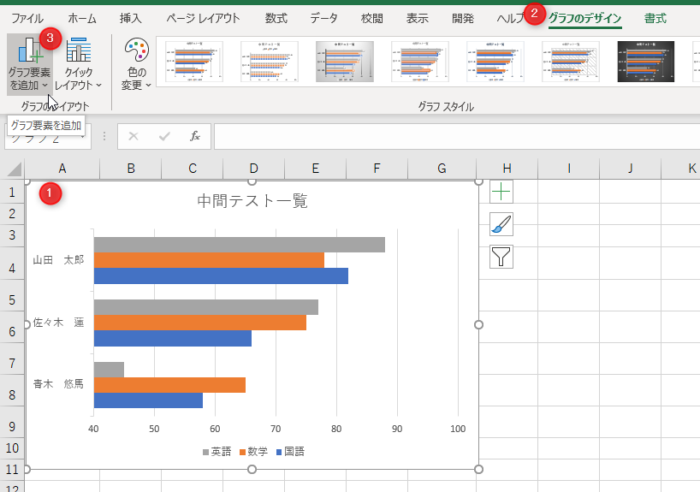Open the ファイル menu
This screenshot has height=492, width=700.
27,18
